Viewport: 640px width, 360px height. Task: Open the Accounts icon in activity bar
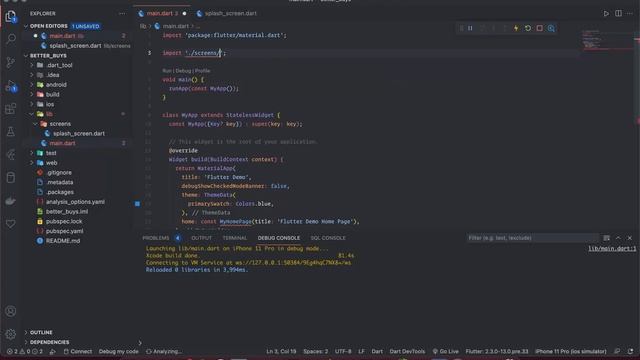(x=11, y=311)
